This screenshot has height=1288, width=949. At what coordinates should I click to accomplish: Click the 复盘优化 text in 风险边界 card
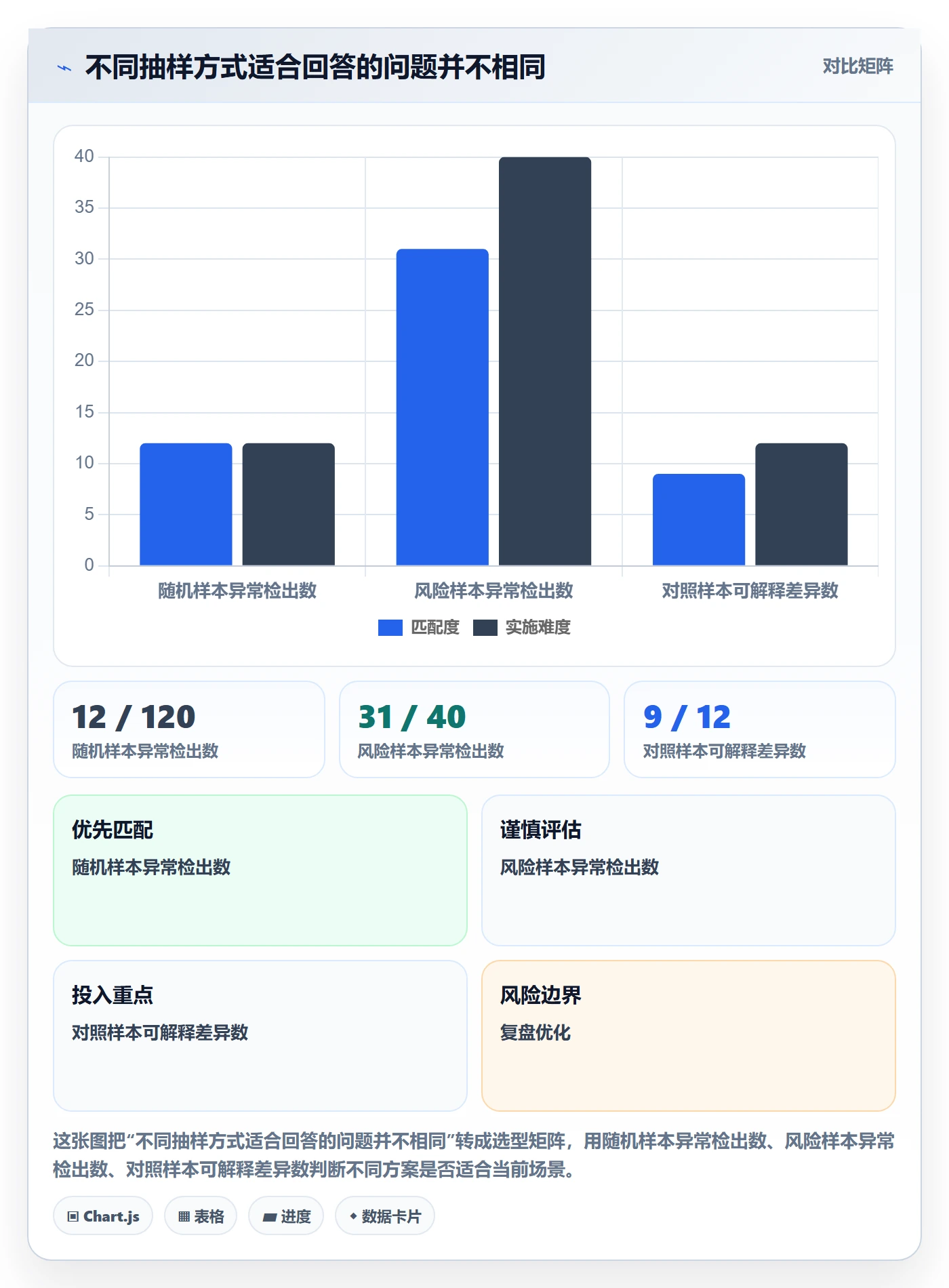coord(536,1032)
